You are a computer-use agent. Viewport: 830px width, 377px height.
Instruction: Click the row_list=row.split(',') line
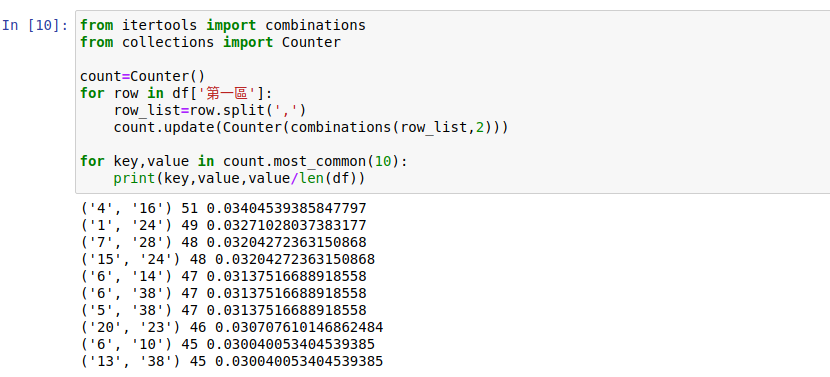pos(210,110)
